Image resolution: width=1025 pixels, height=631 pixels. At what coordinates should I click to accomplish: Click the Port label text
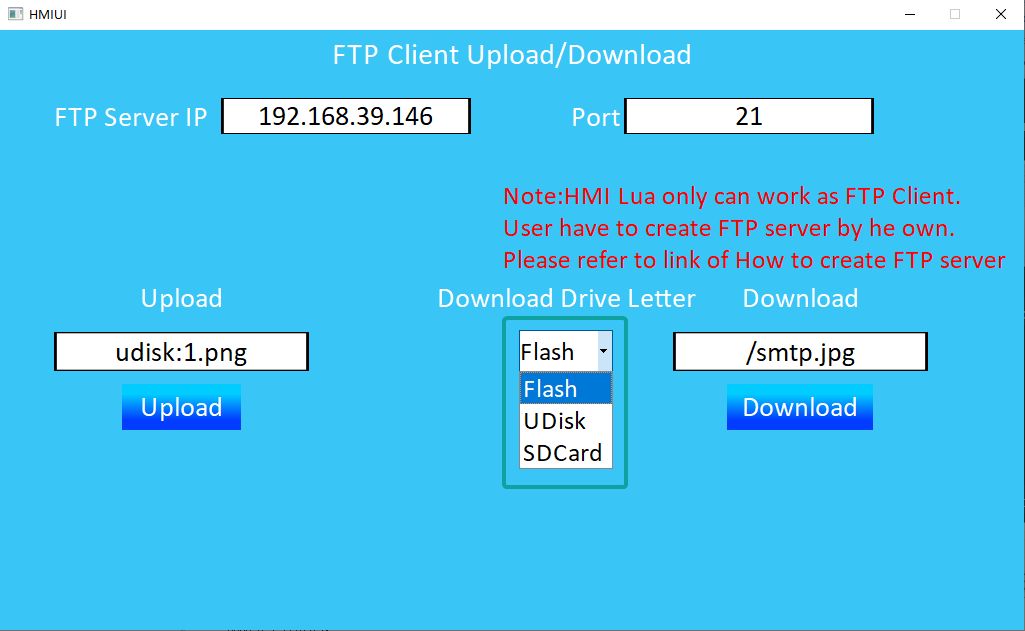coord(596,117)
